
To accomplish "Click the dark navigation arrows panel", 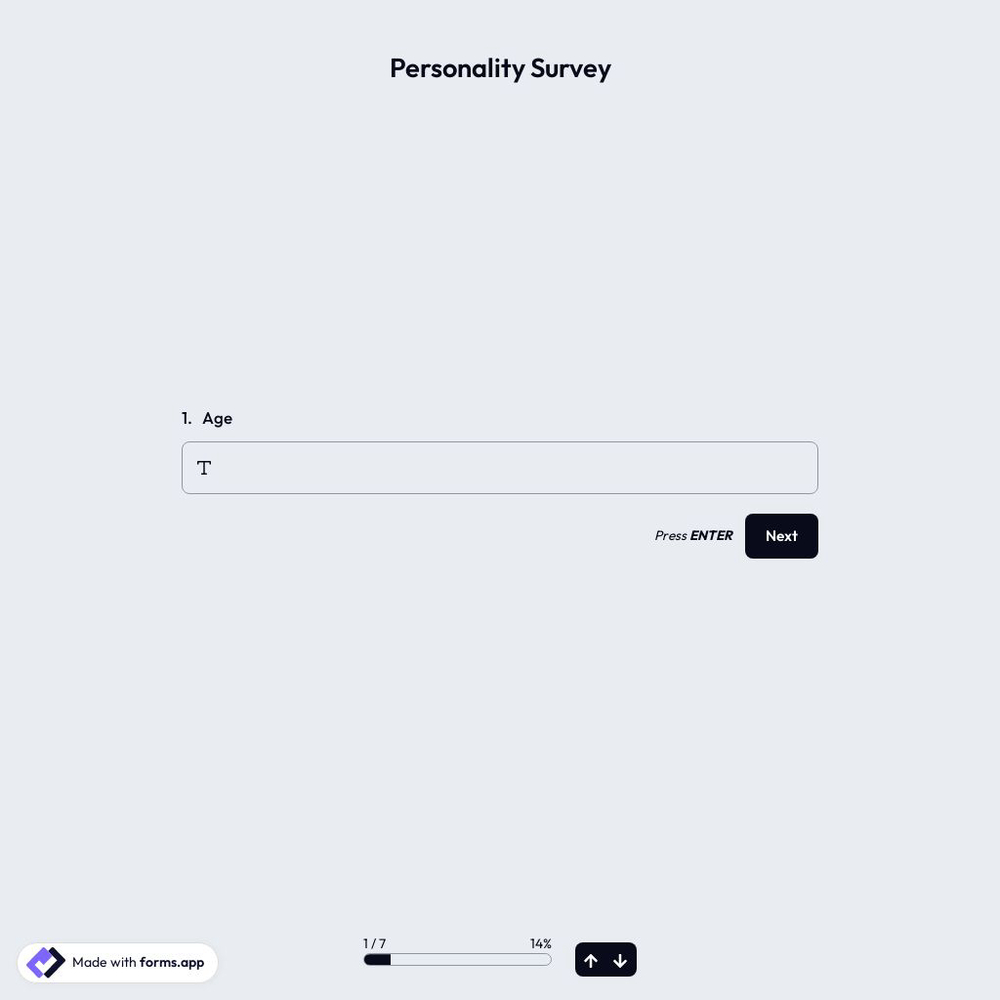I will coord(606,959).
